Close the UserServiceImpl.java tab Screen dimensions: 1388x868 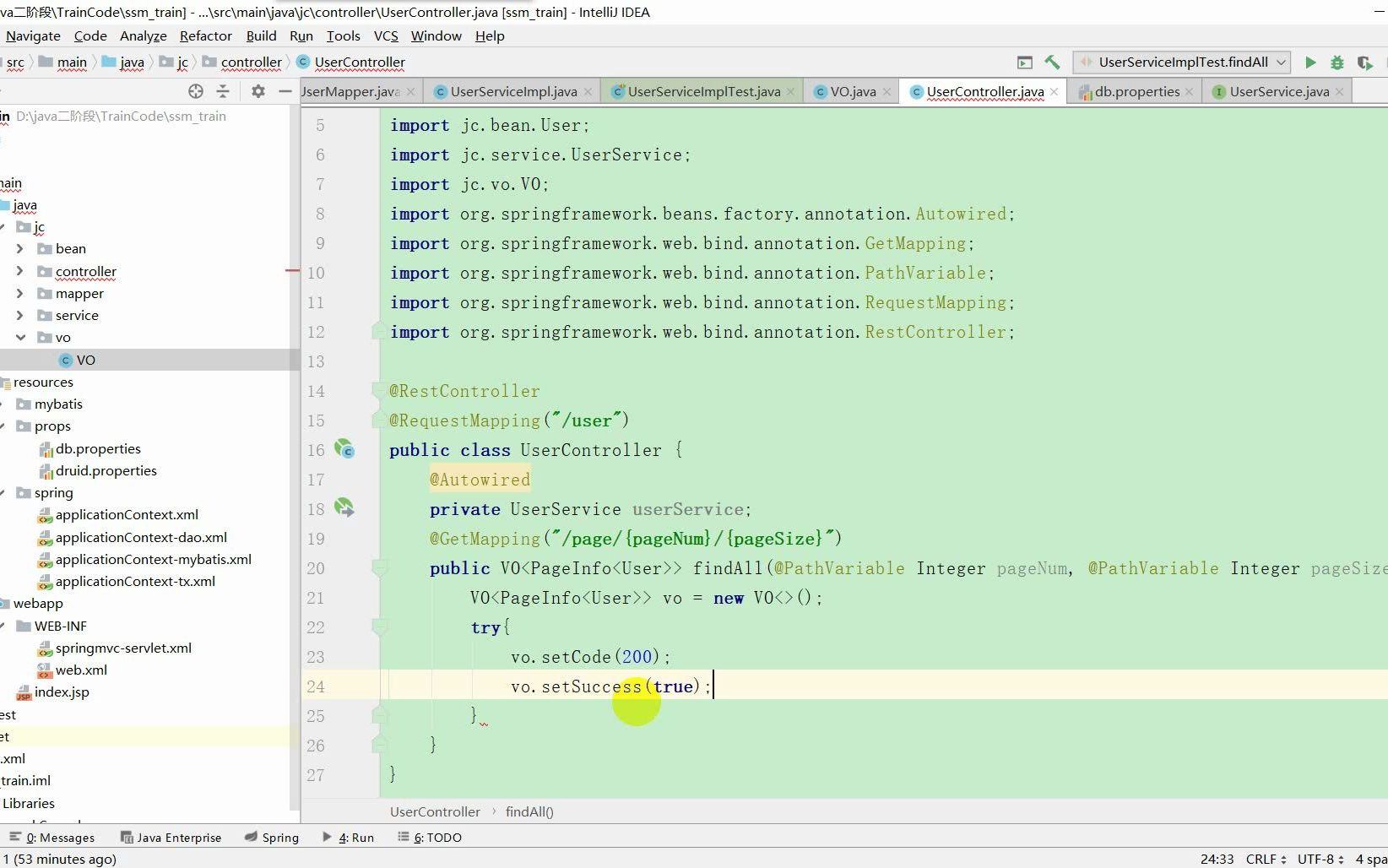point(588,92)
